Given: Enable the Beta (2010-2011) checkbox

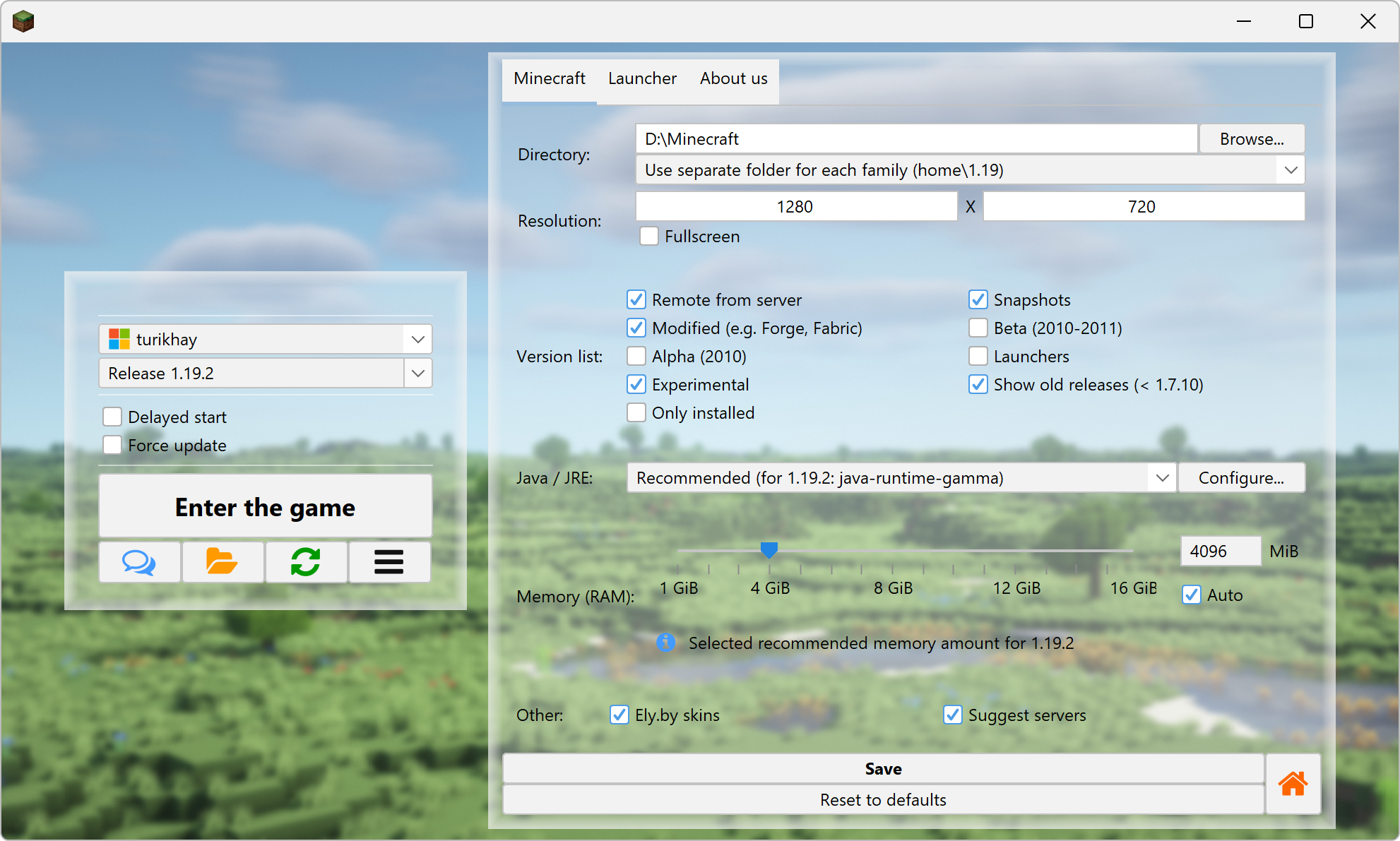Looking at the screenshot, I should (x=977, y=327).
